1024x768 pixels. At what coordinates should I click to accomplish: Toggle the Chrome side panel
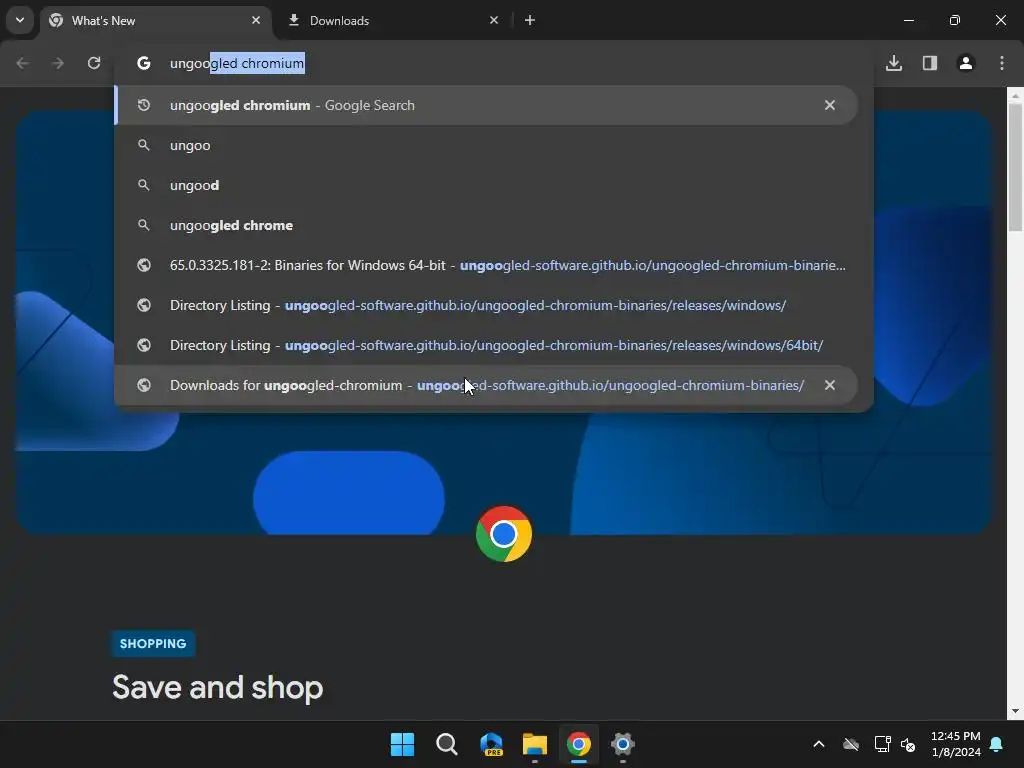coord(930,63)
